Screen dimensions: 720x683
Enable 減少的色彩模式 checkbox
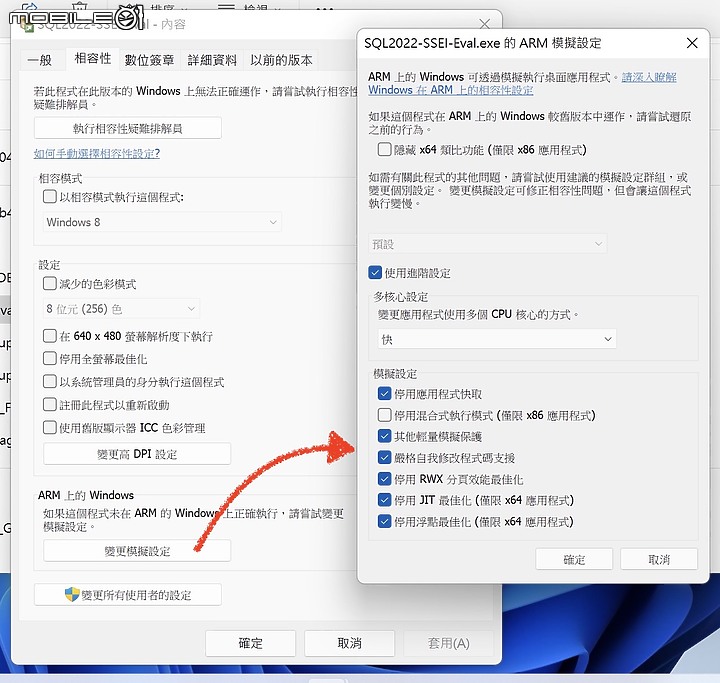click(x=50, y=283)
